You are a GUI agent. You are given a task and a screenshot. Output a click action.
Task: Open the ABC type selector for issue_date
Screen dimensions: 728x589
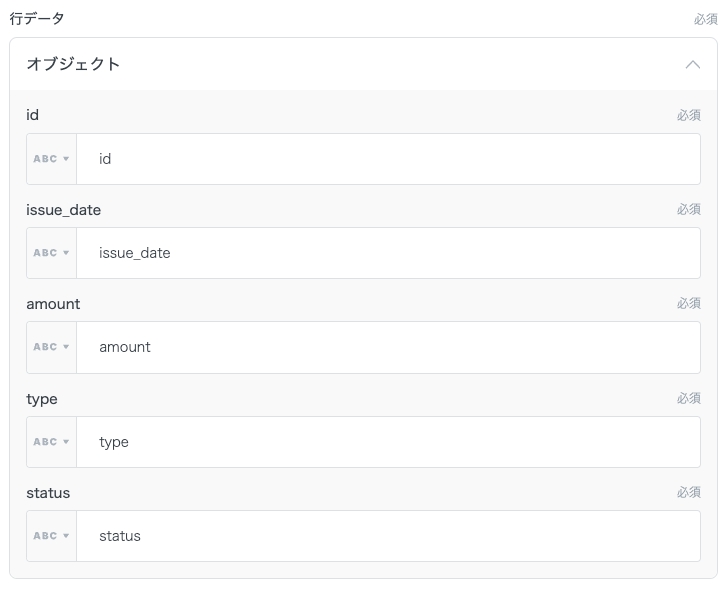(x=52, y=253)
